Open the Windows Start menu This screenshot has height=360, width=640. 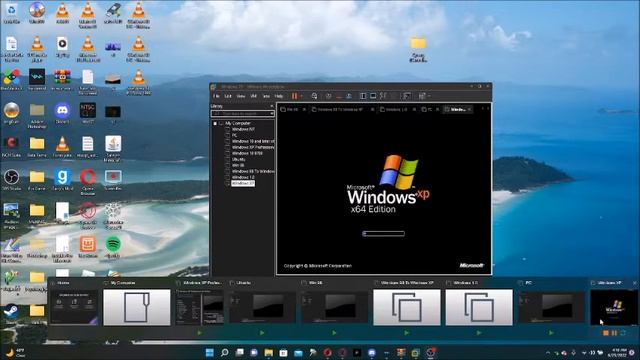pyautogui.click(x=209, y=352)
